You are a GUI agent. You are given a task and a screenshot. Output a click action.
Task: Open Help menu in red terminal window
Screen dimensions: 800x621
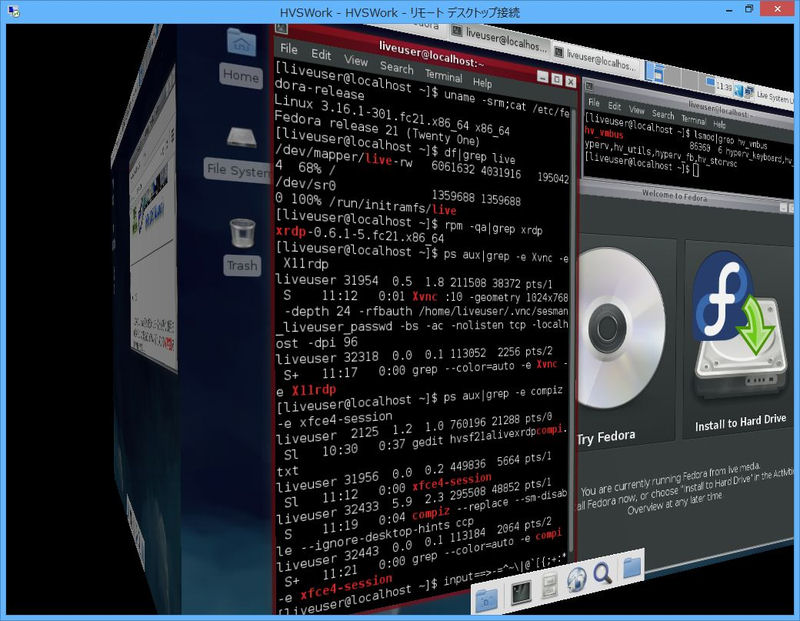point(482,83)
